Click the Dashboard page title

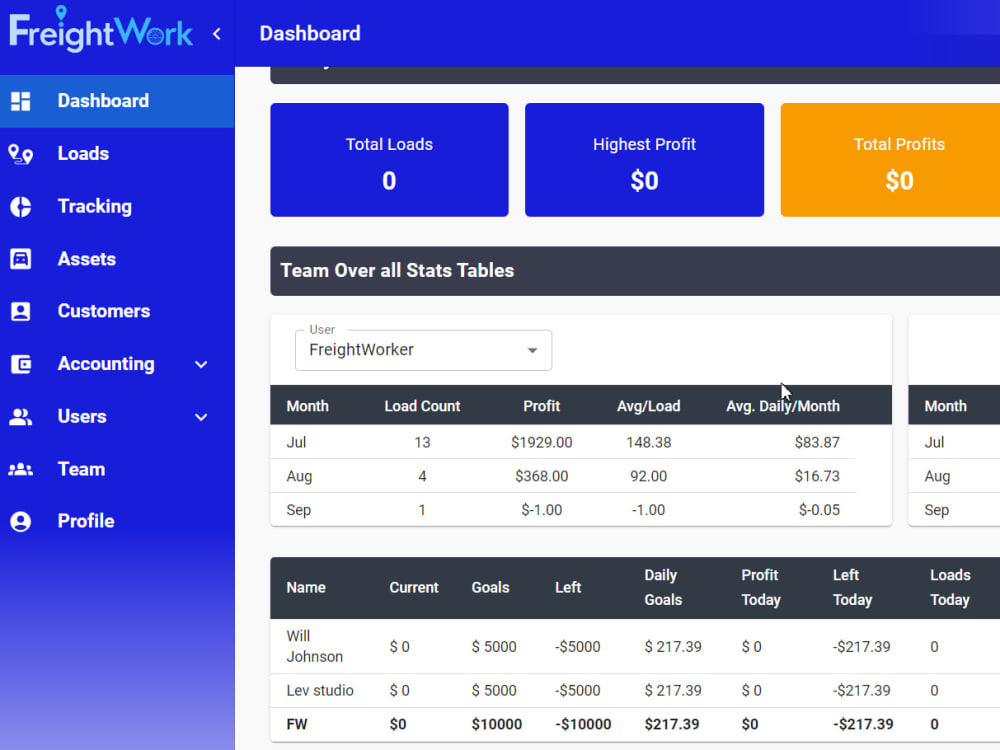310,33
